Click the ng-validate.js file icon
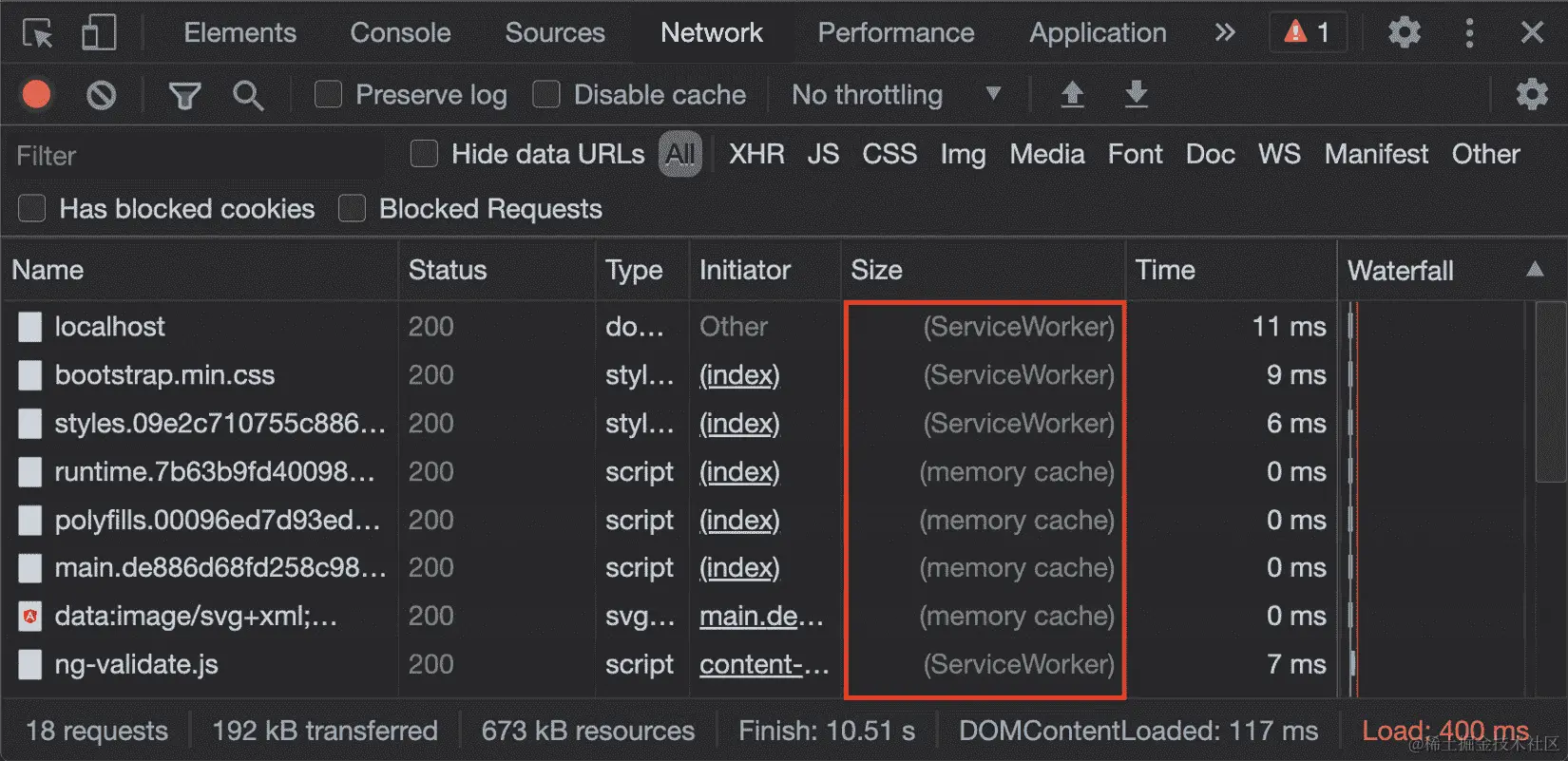The image size is (1568, 761). pos(30,665)
